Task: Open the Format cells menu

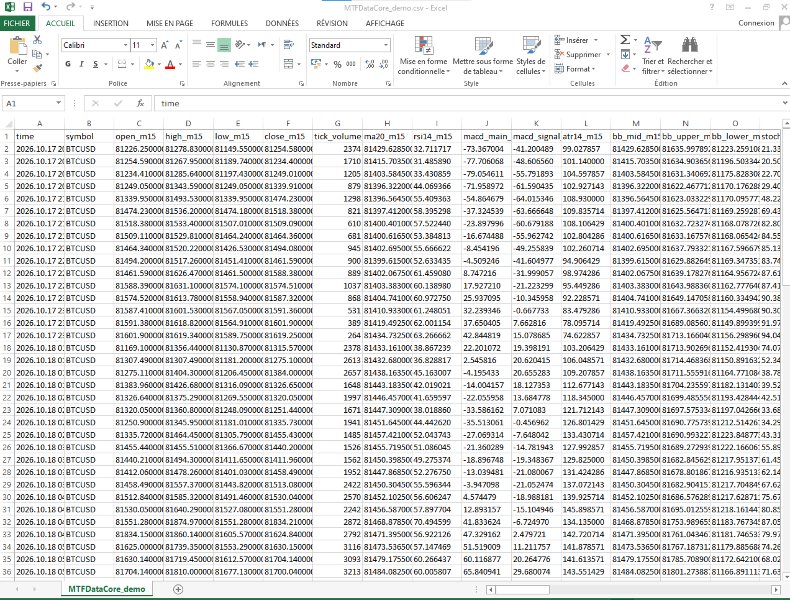Action: tap(575, 69)
